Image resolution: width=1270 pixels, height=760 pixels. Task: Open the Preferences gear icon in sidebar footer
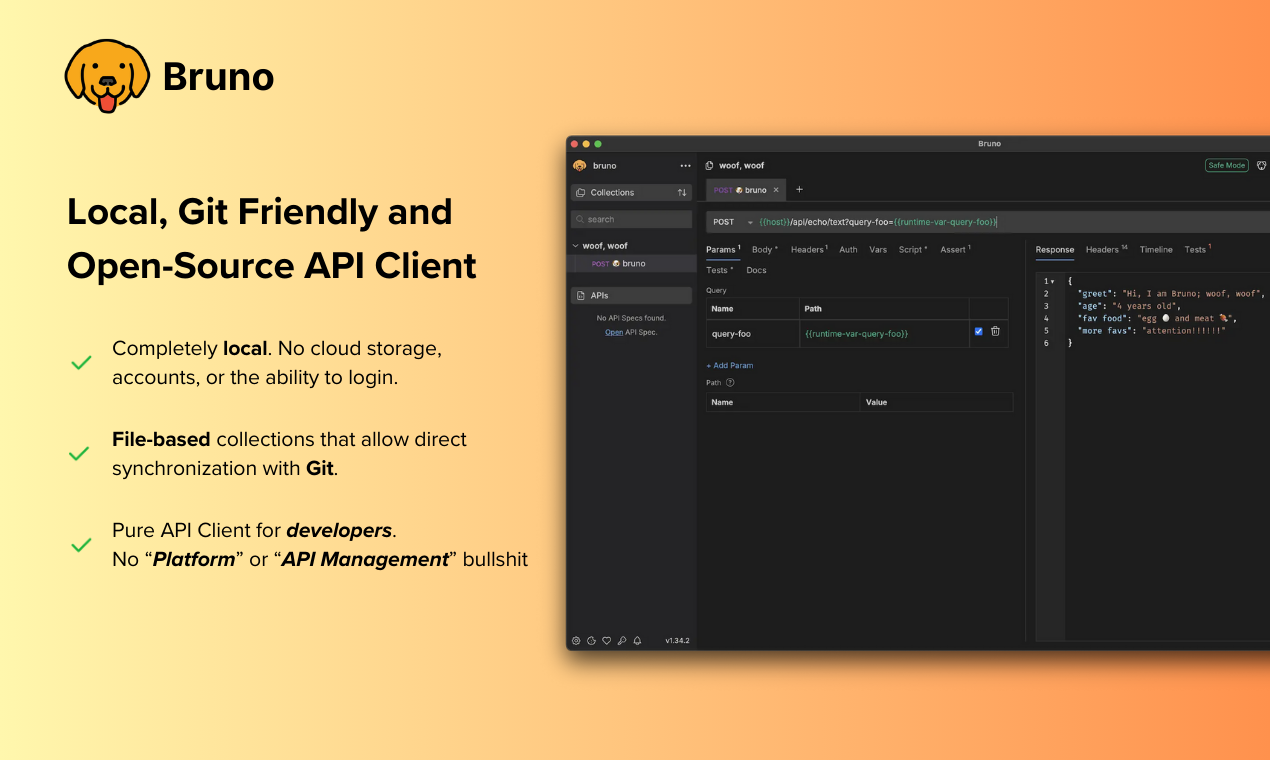click(x=576, y=641)
